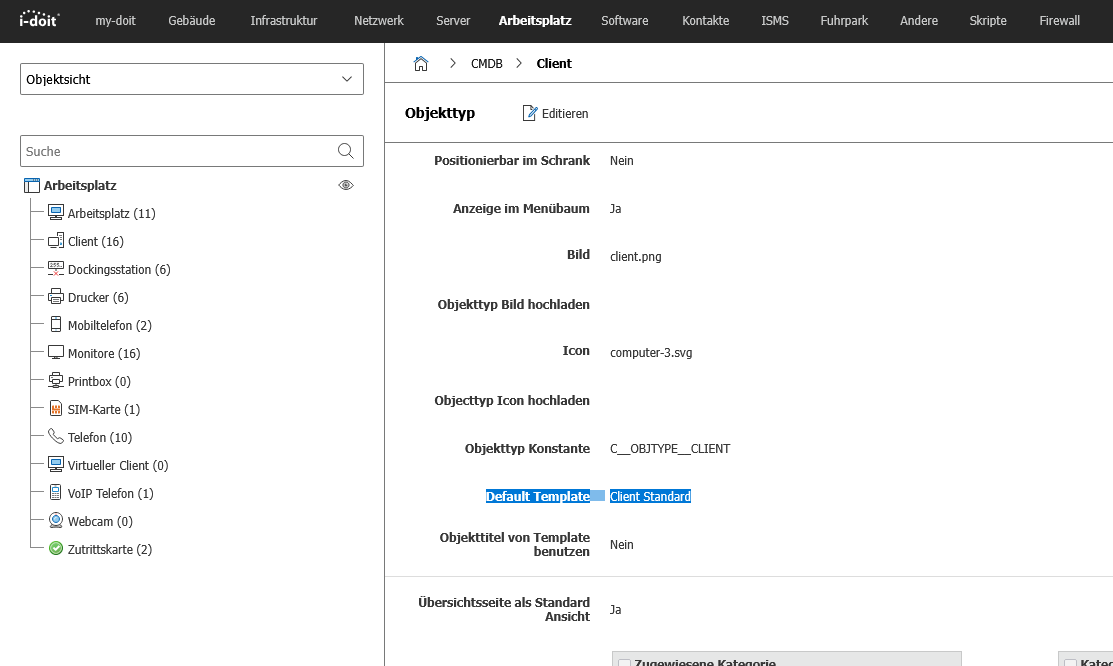Image resolution: width=1113 pixels, height=666 pixels.
Task: Open the Netzwerk menu item
Action: 379,20
